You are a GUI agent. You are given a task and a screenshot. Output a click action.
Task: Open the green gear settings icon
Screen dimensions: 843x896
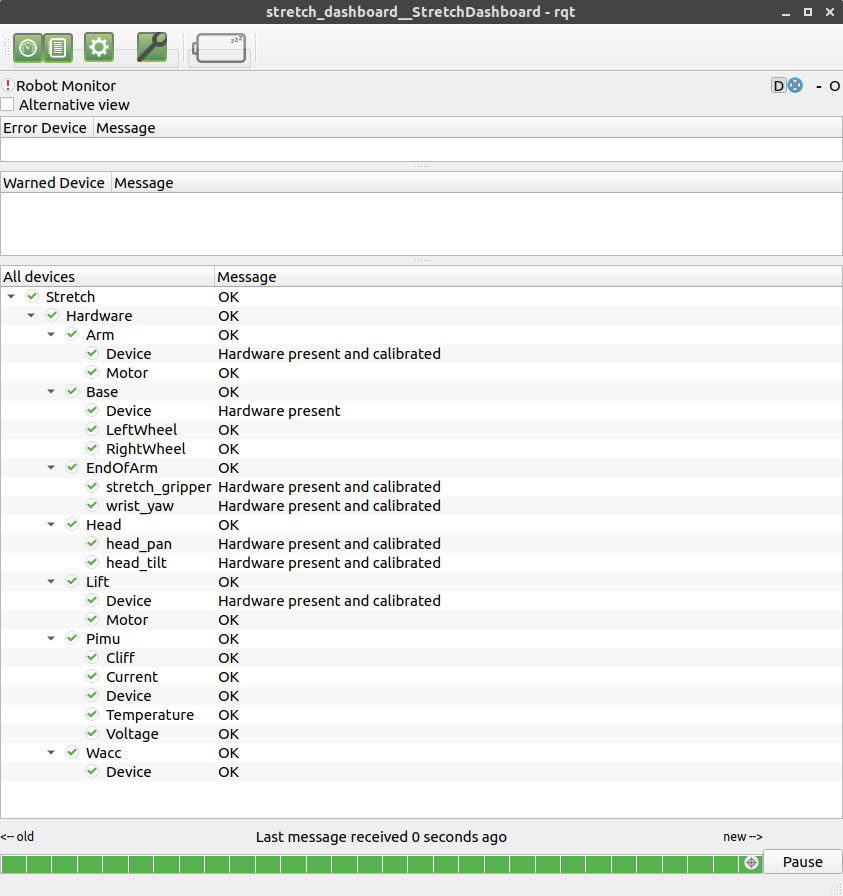[x=99, y=47]
